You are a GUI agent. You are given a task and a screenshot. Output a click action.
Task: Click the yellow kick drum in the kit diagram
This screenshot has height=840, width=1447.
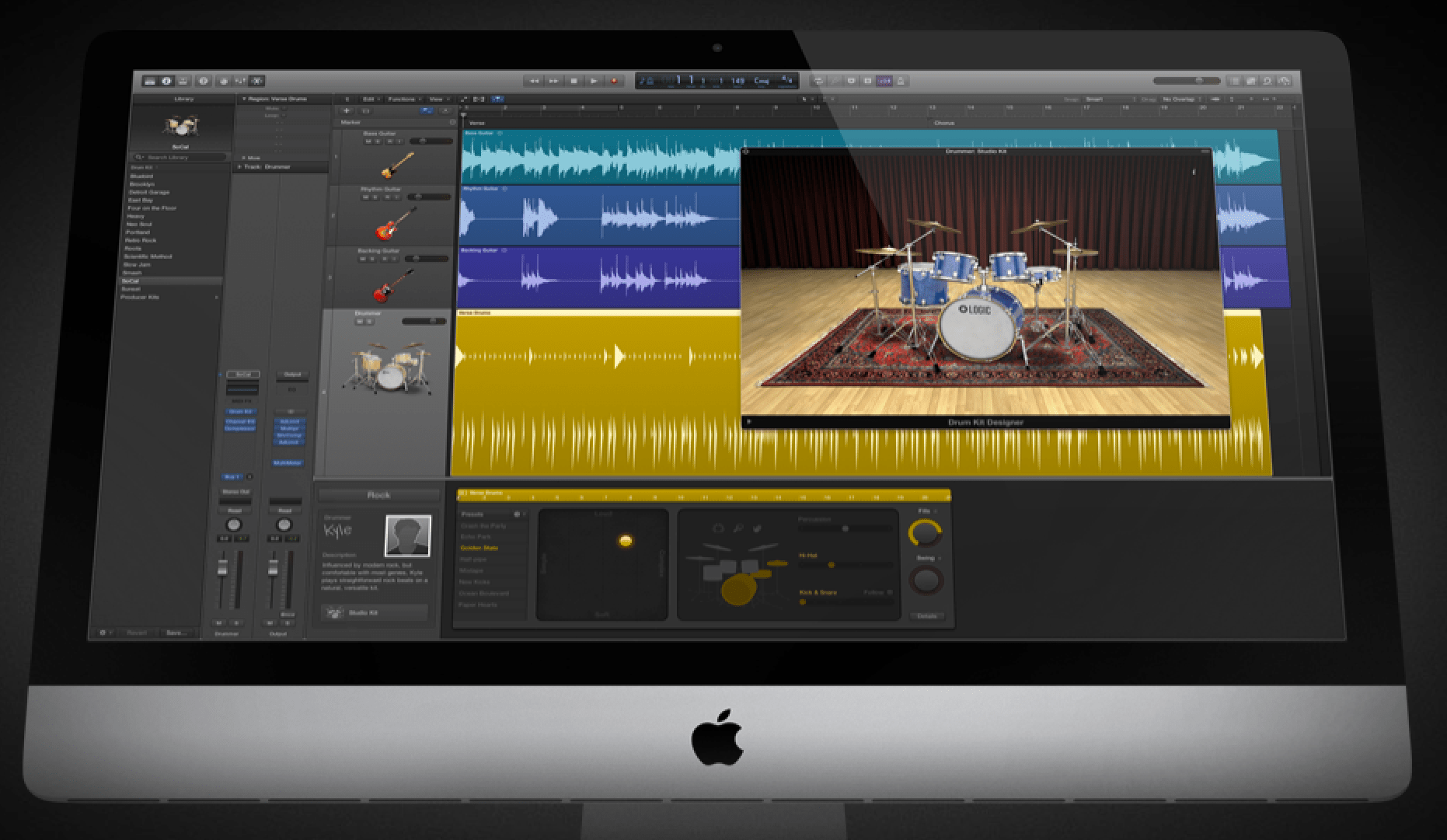(x=738, y=590)
